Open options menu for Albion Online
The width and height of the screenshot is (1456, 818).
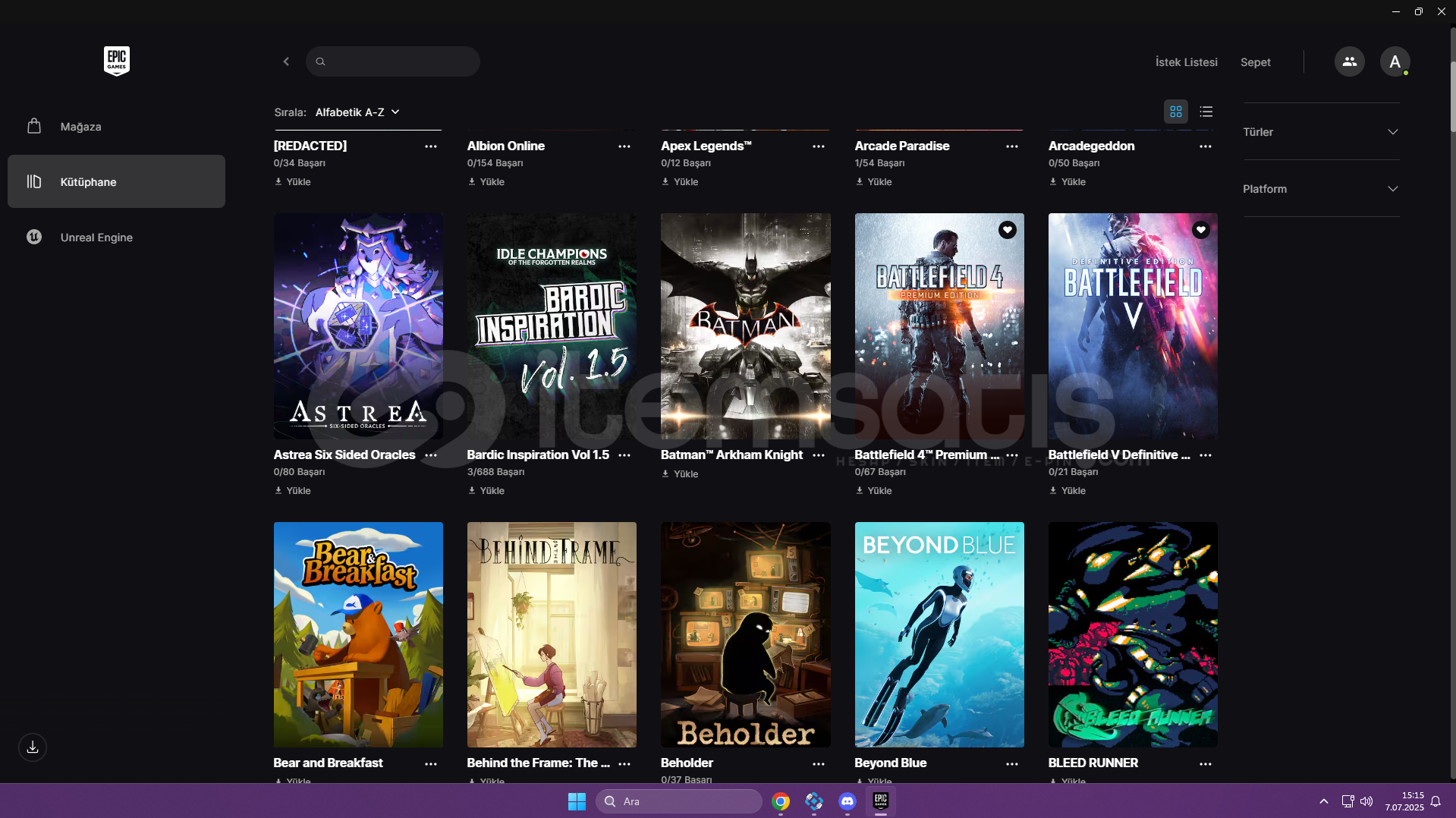624,146
